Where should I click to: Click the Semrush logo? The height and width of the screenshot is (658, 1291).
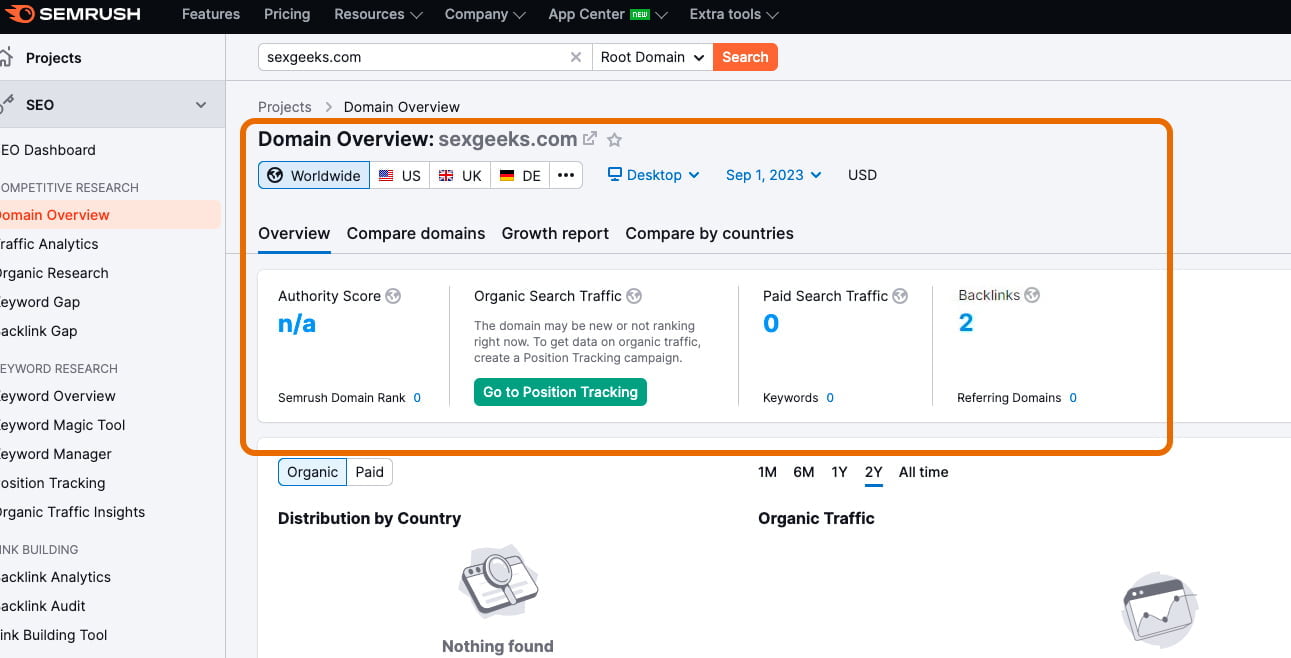(71, 14)
